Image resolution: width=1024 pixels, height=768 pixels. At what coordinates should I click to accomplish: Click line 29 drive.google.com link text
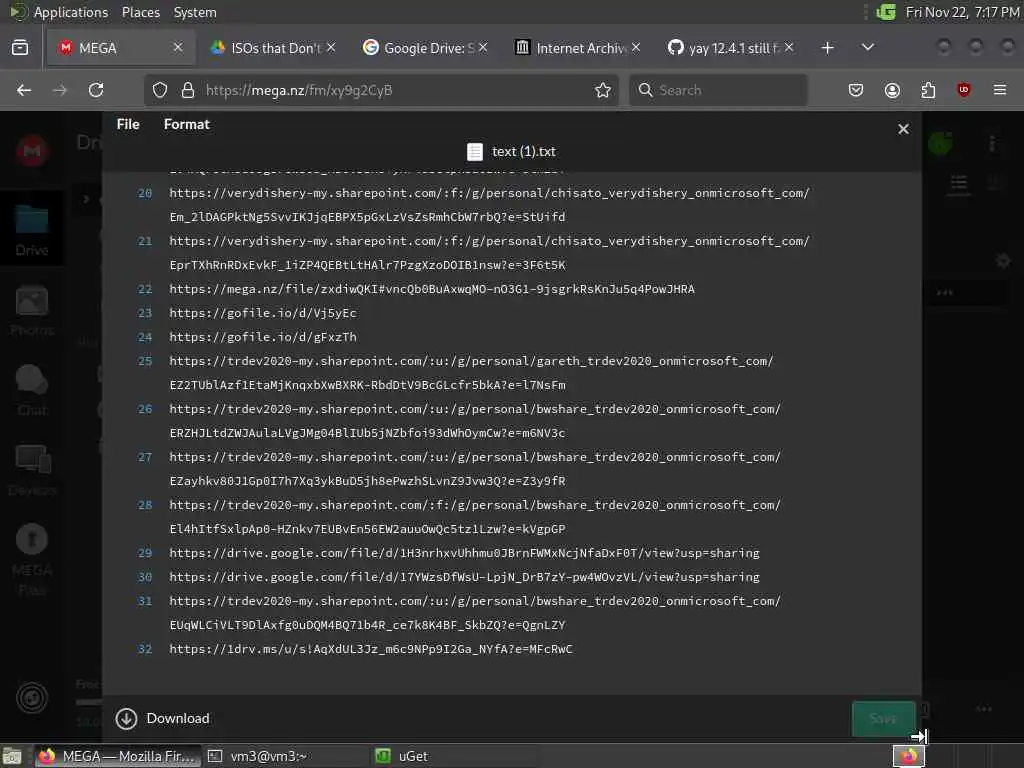(x=464, y=553)
